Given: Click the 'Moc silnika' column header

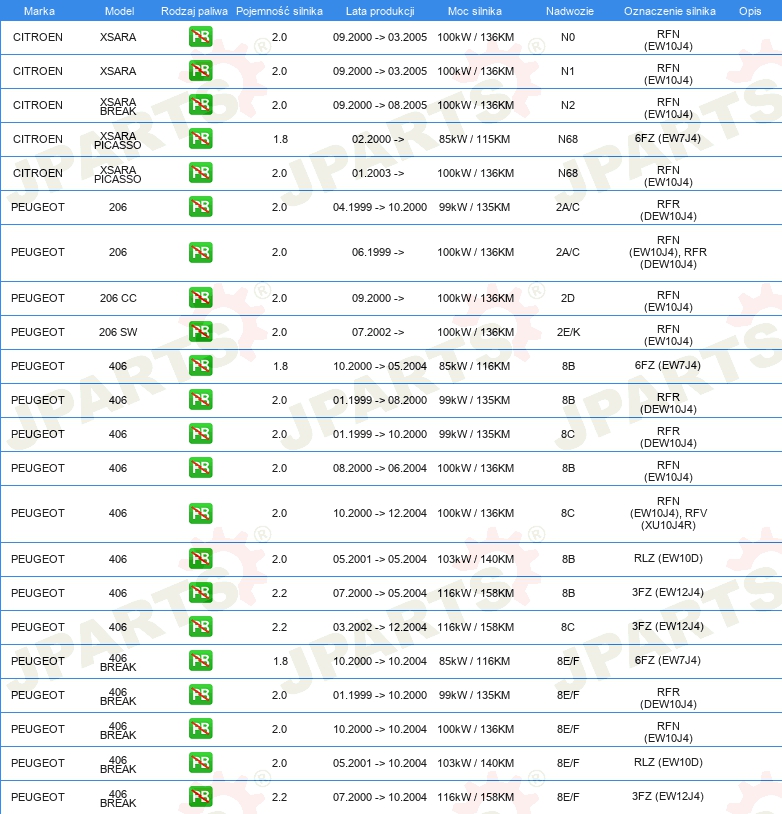Looking at the screenshot, I should tap(475, 11).
